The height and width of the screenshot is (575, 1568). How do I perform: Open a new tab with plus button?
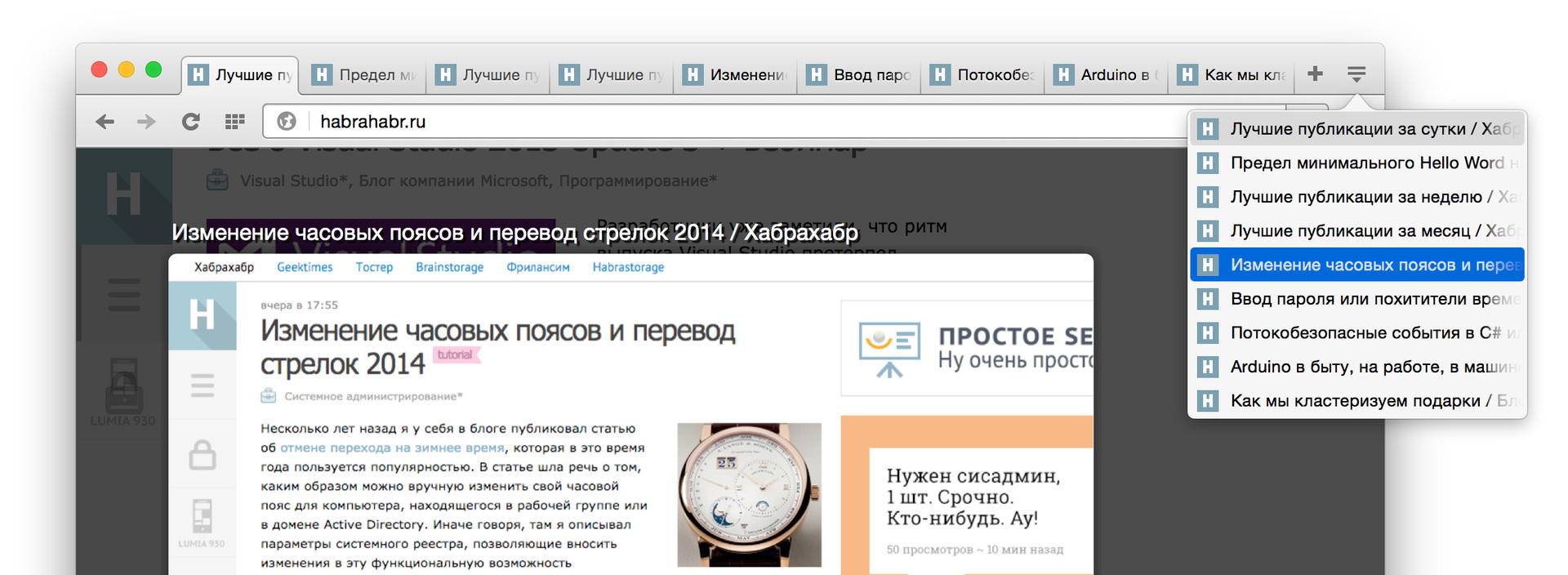click(1315, 74)
